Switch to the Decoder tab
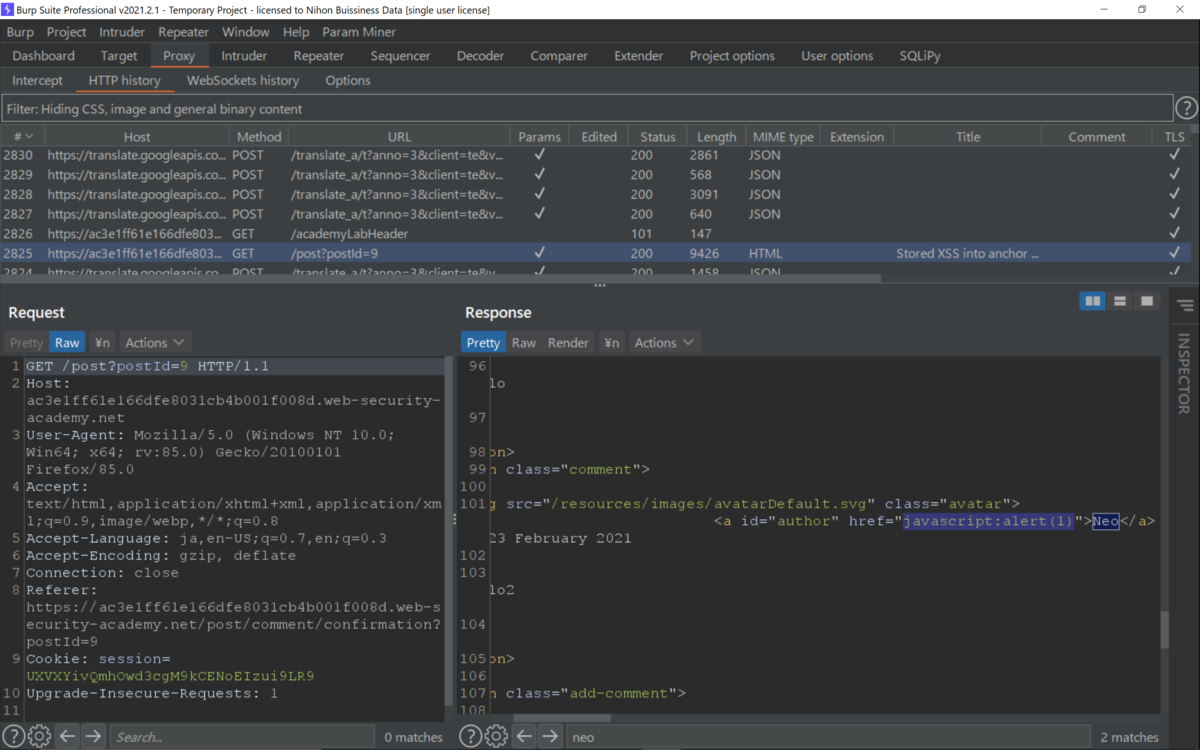The height and width of the screenshot is (750, 1200). [x=481, y=56]
